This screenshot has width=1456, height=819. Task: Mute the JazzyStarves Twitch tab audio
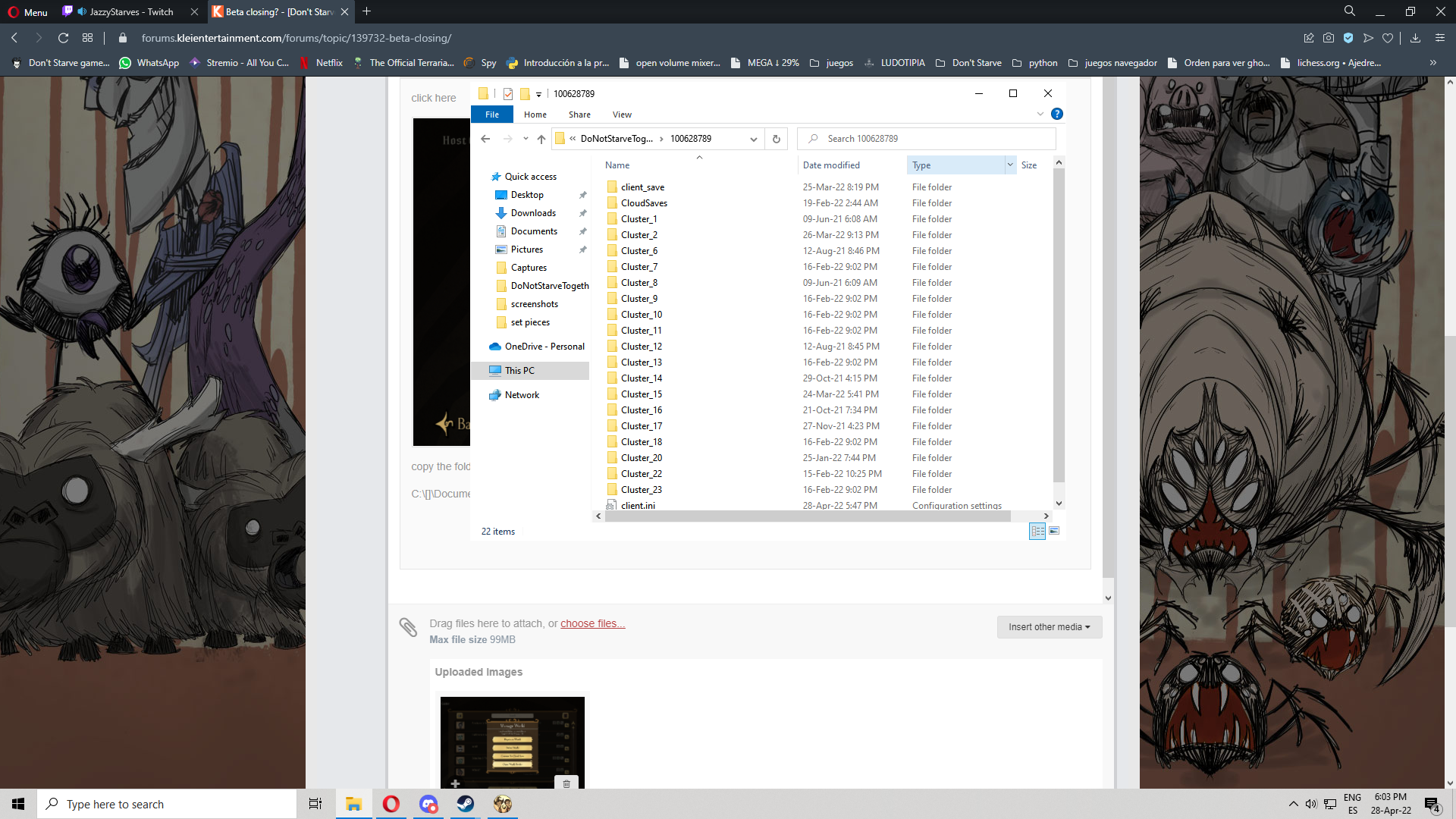point(82,11)
